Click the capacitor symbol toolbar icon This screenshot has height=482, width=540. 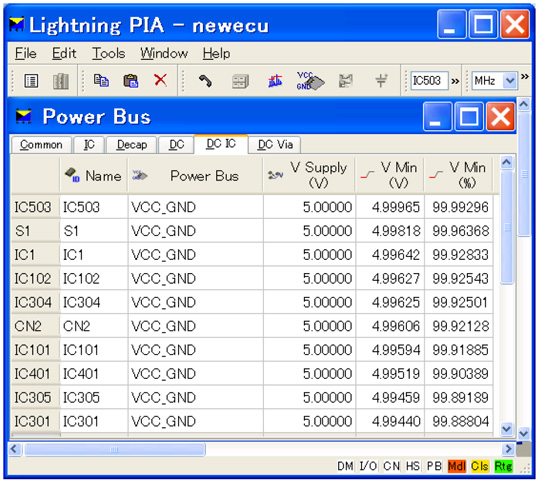pos(381,81)
